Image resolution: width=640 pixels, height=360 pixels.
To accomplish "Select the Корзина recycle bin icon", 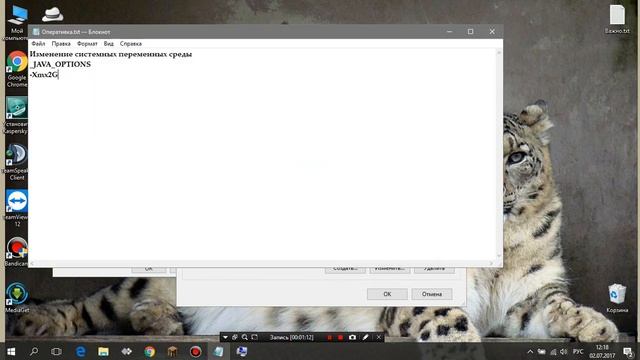I will coord(617,298).
